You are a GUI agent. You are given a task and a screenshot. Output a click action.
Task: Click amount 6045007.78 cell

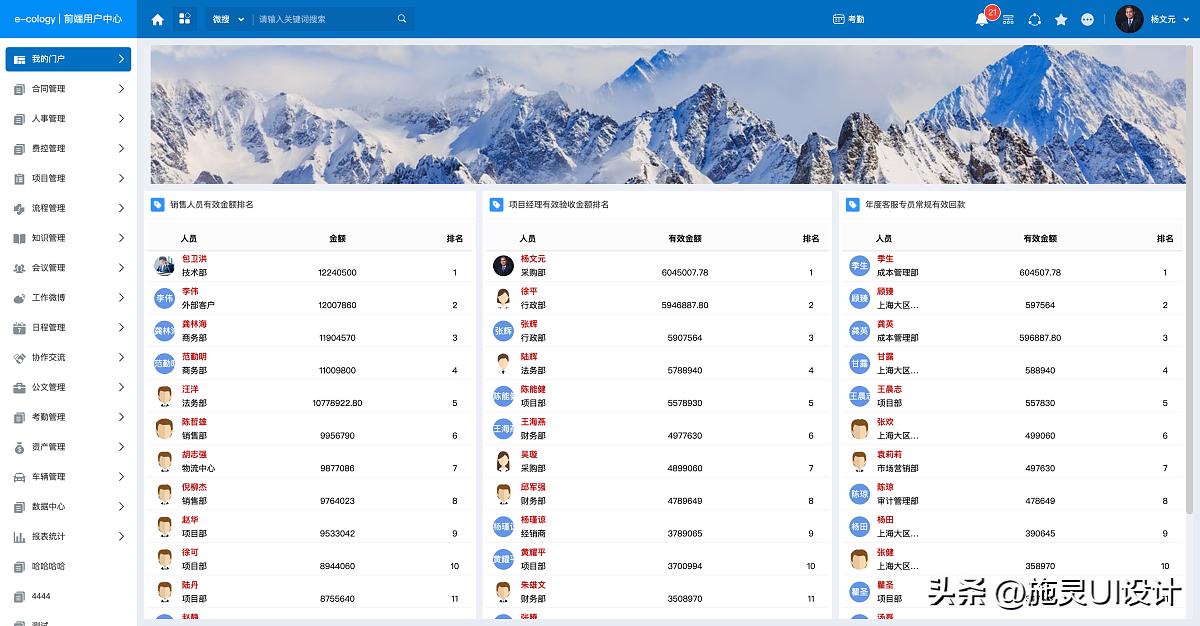click(x=685, y=273)
